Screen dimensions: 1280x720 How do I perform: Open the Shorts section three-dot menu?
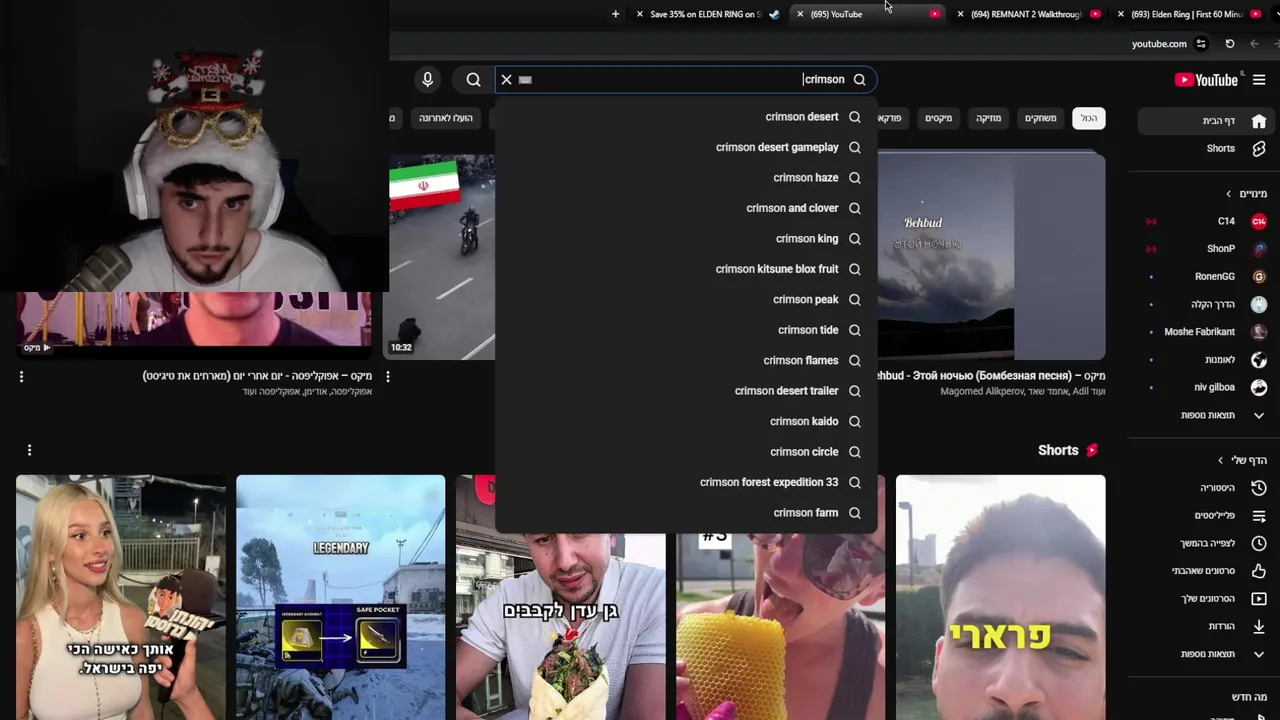29,450
